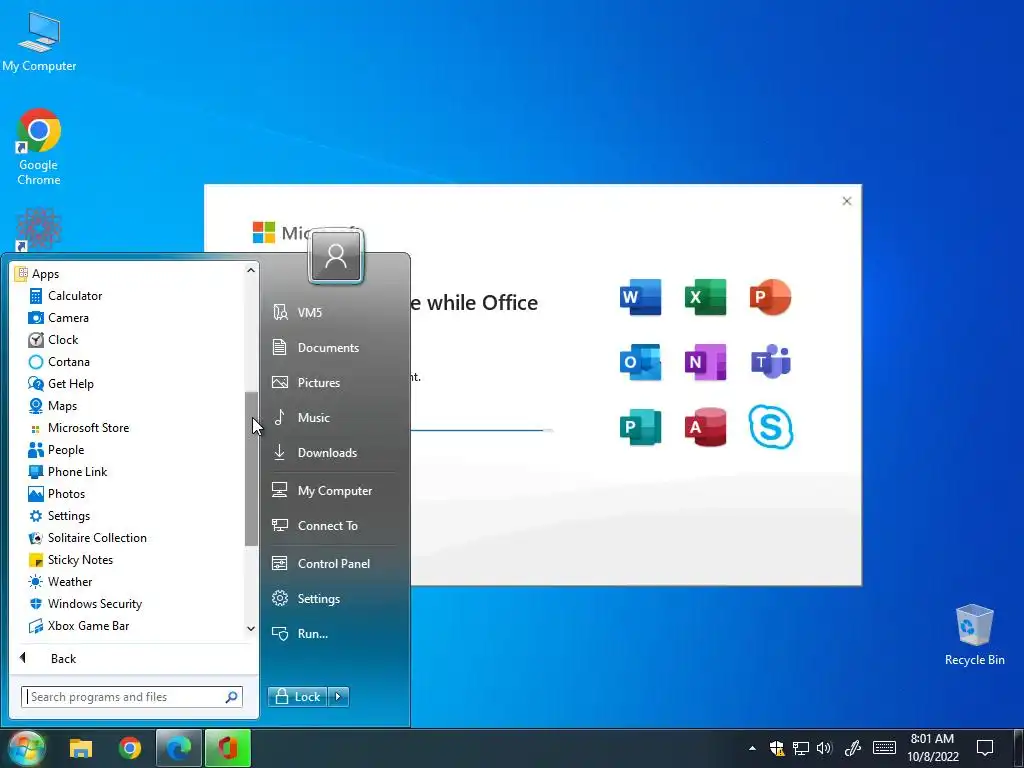1024x768 pixels.
Task: Start Cortana from the Apps list
Action: 59,362
